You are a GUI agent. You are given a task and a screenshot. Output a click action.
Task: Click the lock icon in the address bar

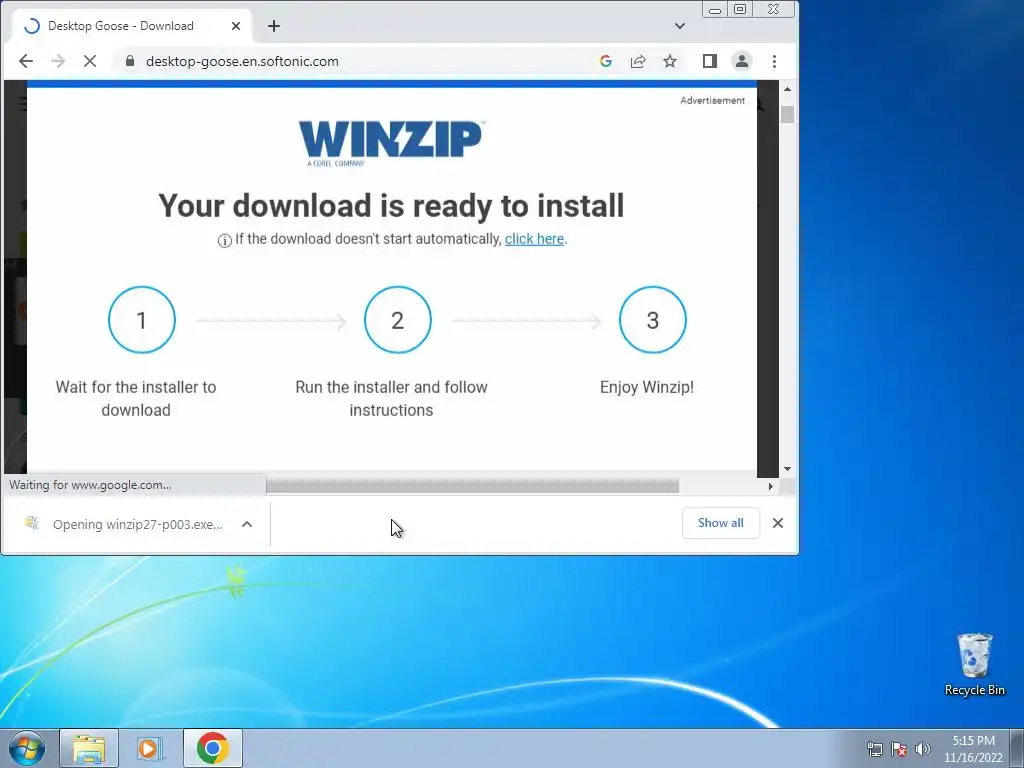tap(130, 61)
